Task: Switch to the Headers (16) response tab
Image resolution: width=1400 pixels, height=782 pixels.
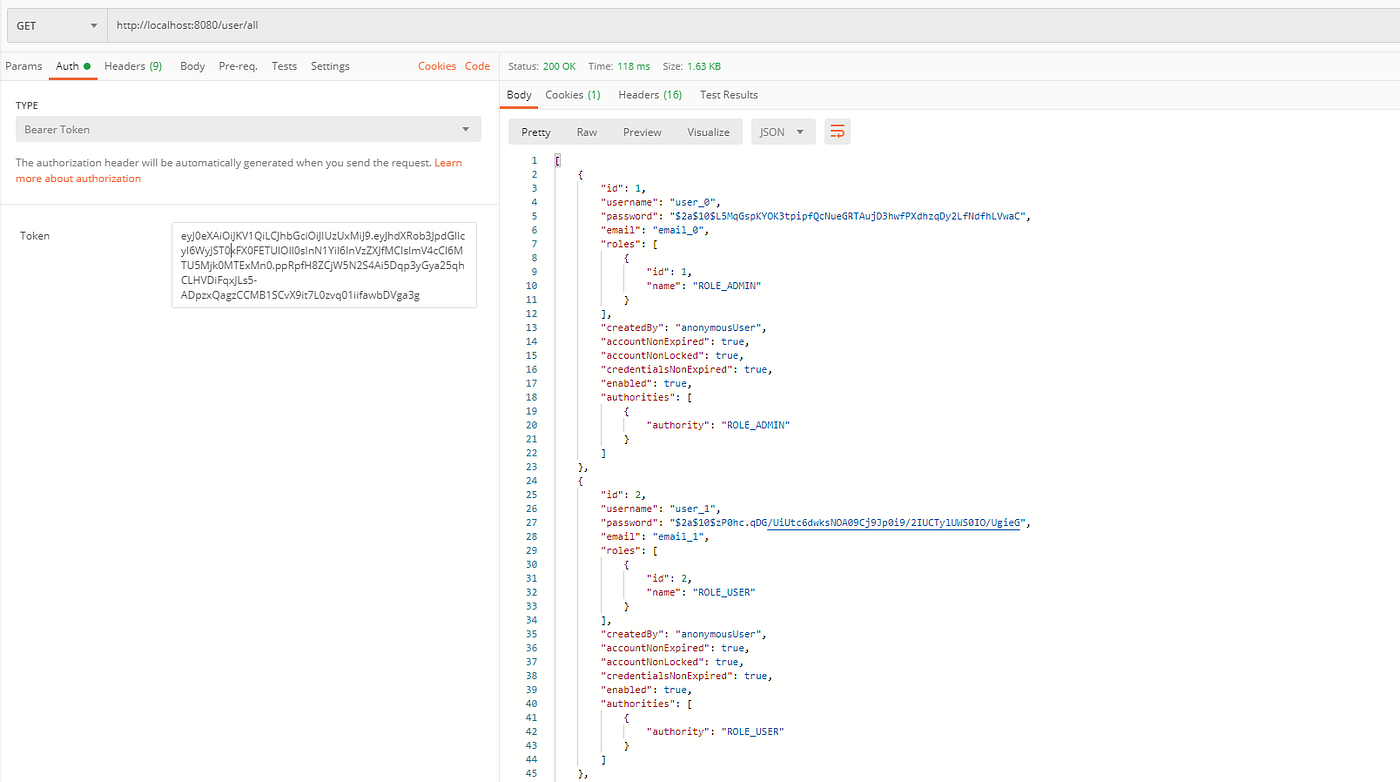Action: click(650, 94)
